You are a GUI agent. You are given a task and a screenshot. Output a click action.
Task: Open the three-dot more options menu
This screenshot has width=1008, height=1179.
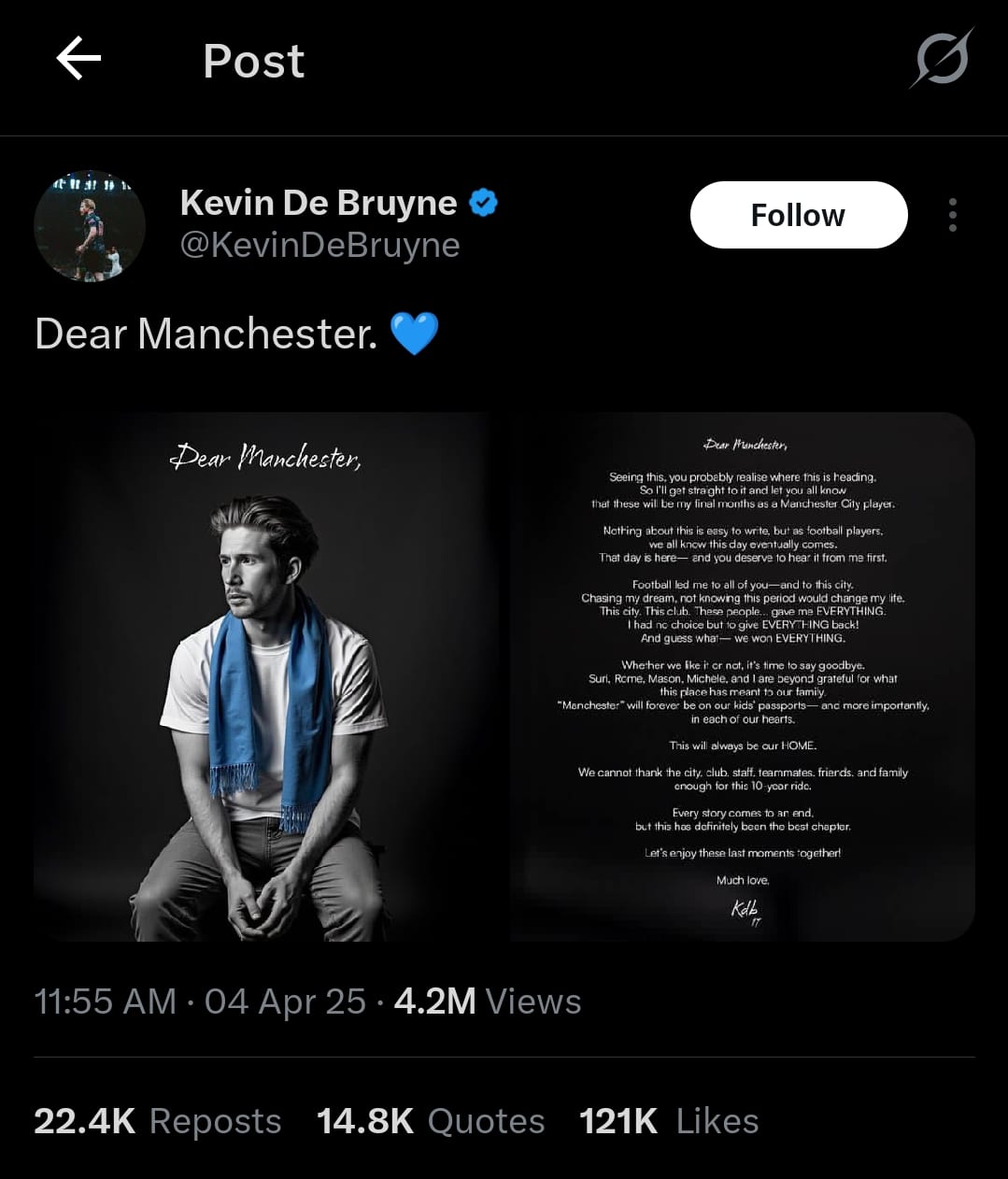(x=952, y=215)
